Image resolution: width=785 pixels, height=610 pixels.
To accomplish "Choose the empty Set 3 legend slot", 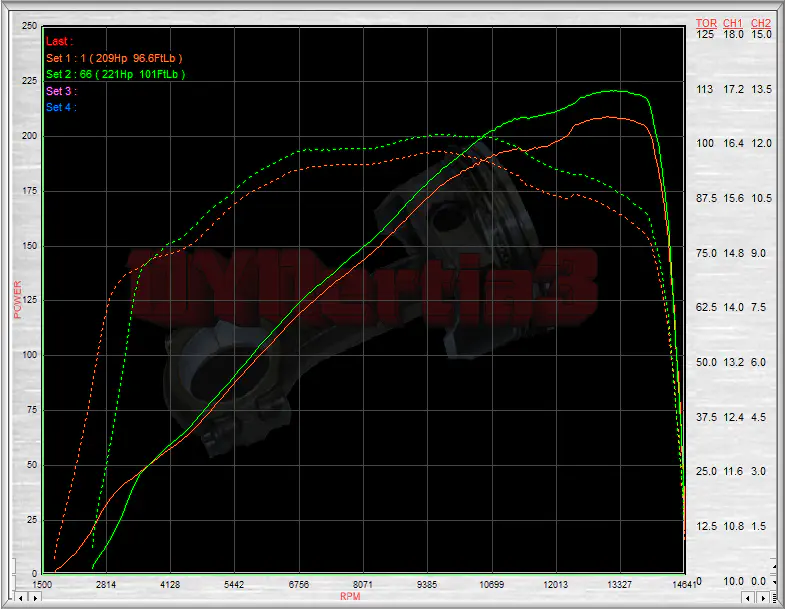I will point(61,91).
